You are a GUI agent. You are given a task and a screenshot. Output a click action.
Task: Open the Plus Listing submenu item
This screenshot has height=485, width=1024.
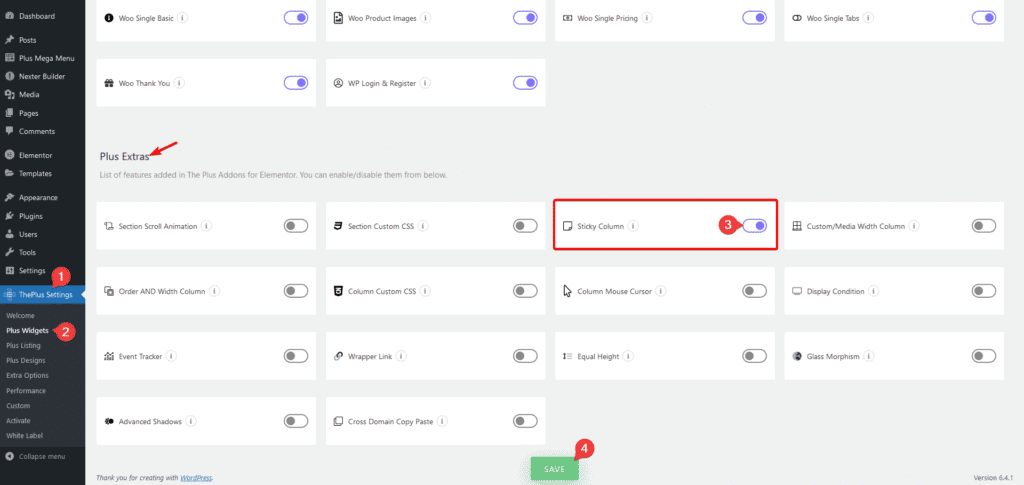pos(23,345)
